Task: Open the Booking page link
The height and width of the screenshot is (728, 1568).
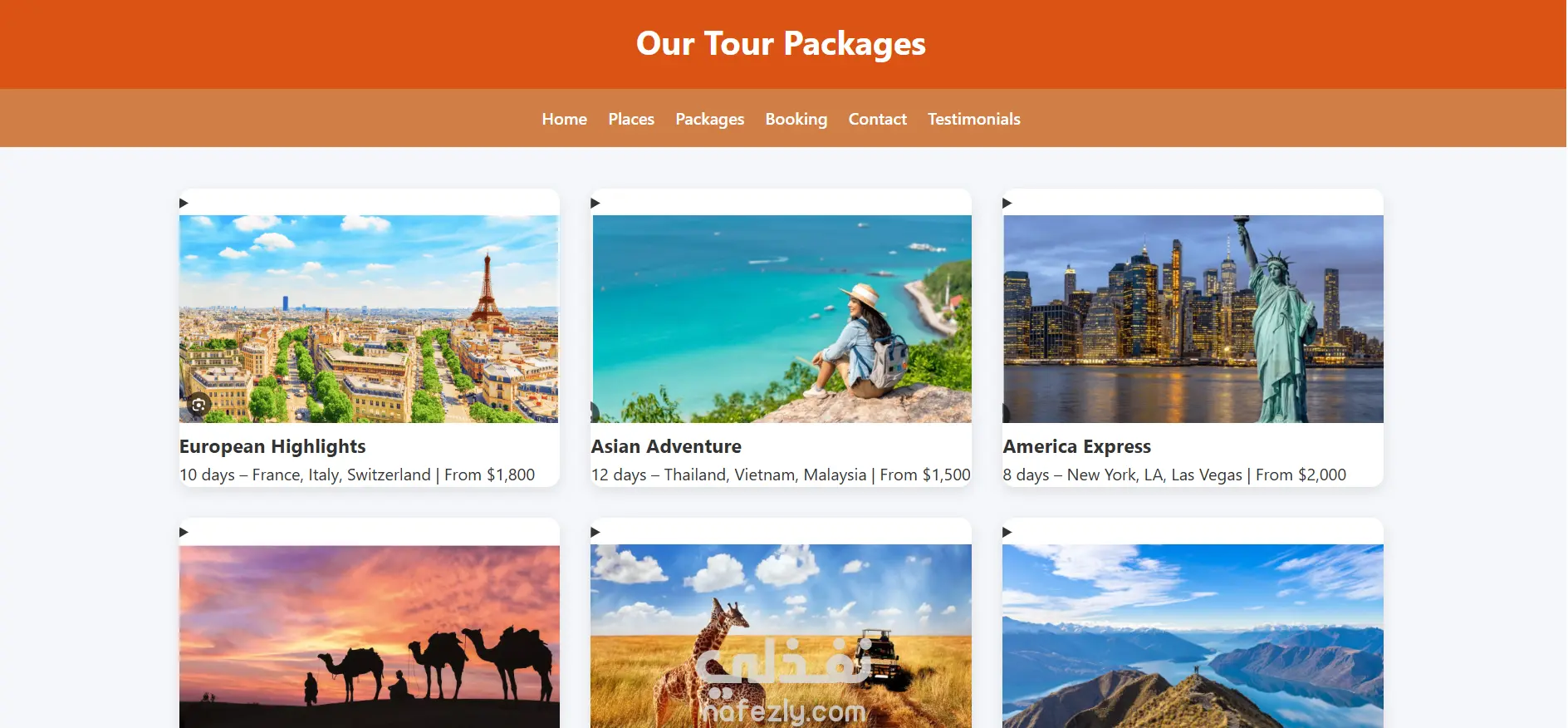Action: point(796,119)
